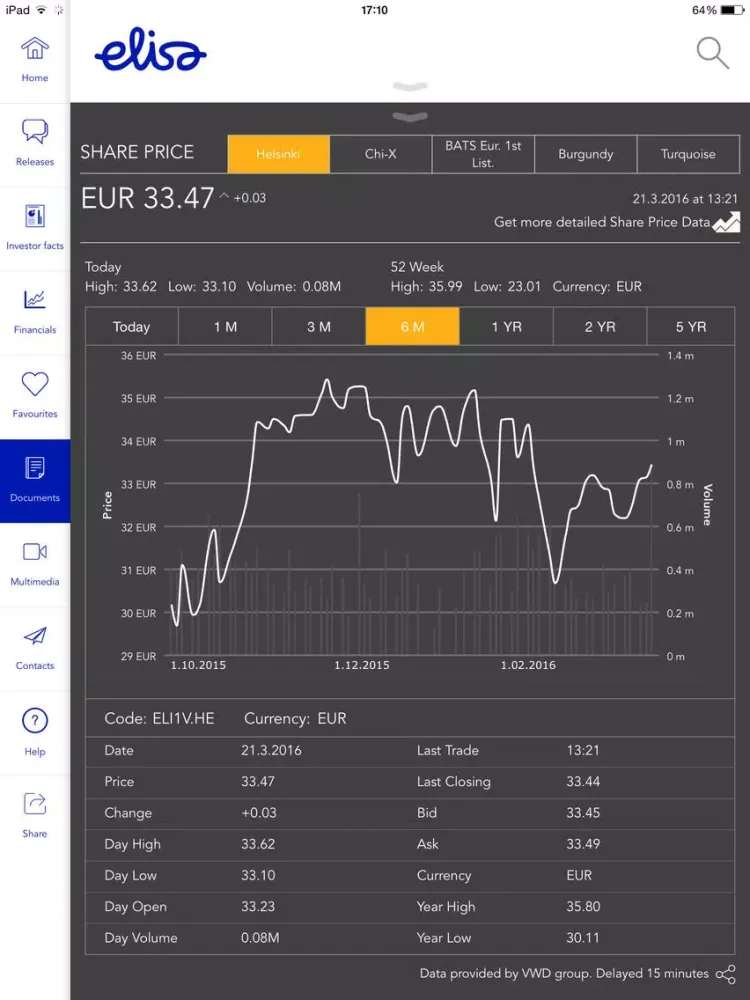Select the Helsinki exchange tab
750x1000 pixels.
(279, 154)
